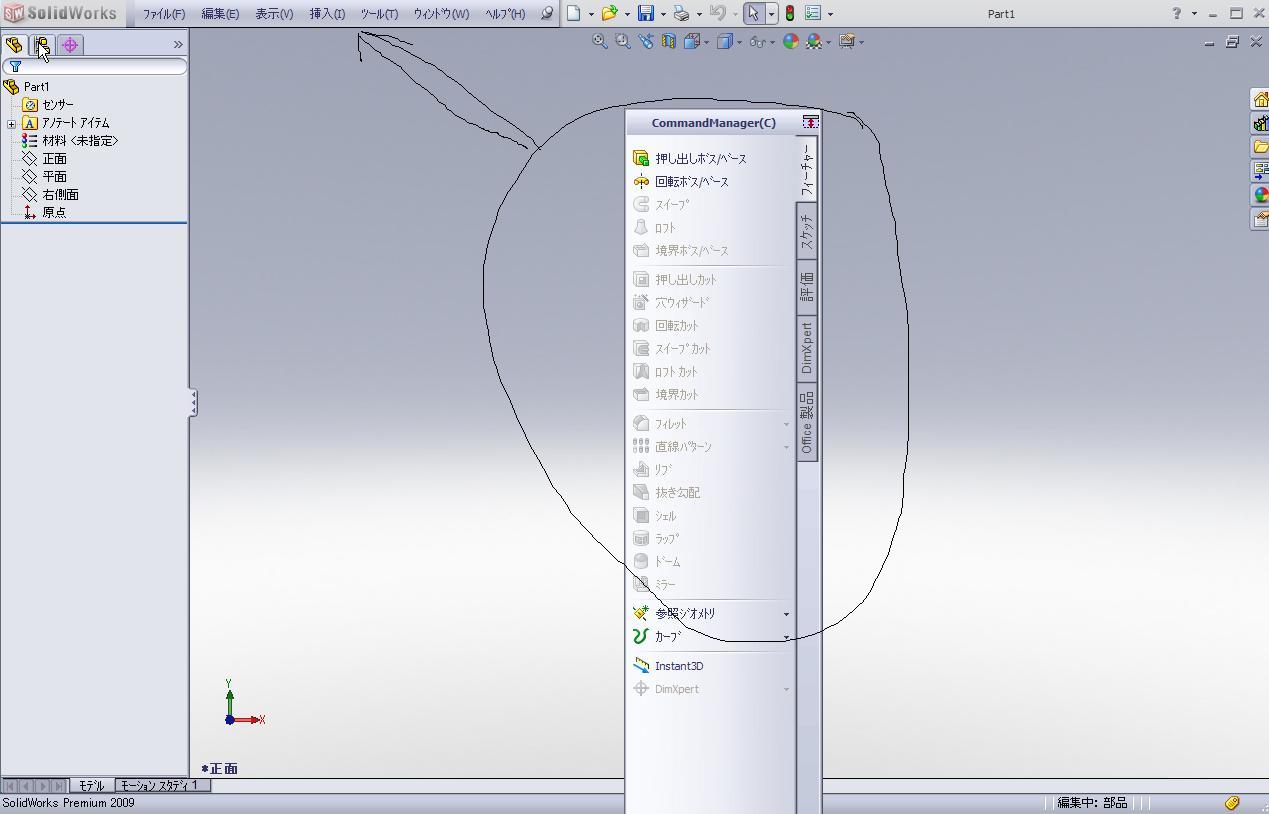The width and height of the screenshot is (1269, 814).
Task: Open the dropdown arrow next to Save
Action: click(663, 14)
